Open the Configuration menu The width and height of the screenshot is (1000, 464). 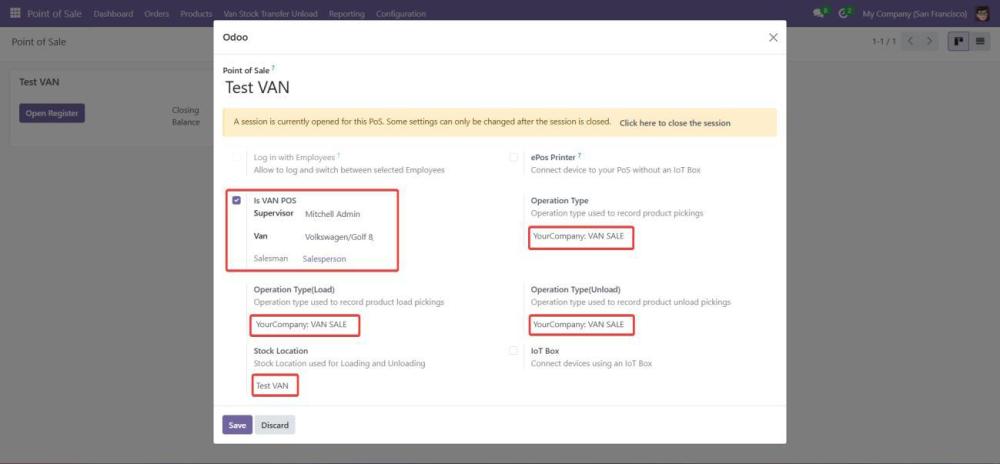point(400,14)
